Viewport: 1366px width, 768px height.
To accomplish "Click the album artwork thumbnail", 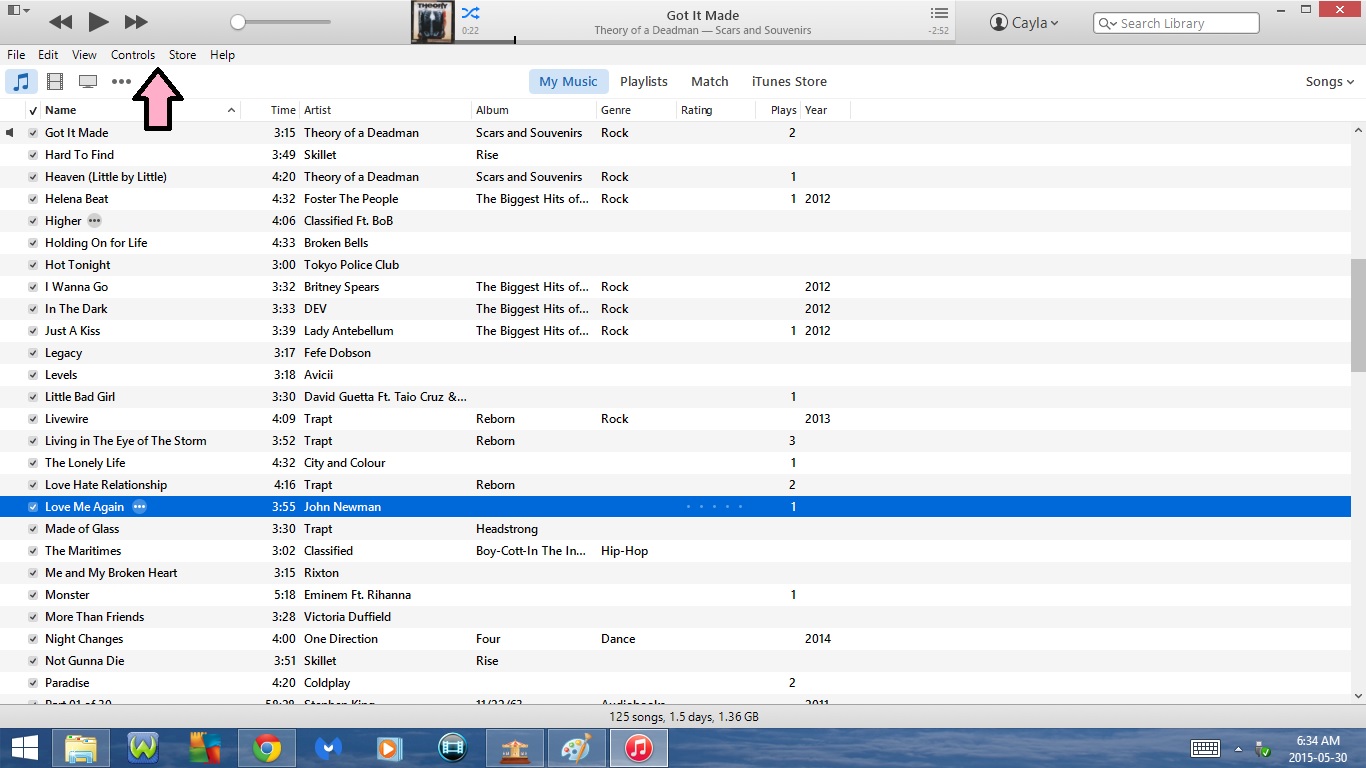I will 433,22.
